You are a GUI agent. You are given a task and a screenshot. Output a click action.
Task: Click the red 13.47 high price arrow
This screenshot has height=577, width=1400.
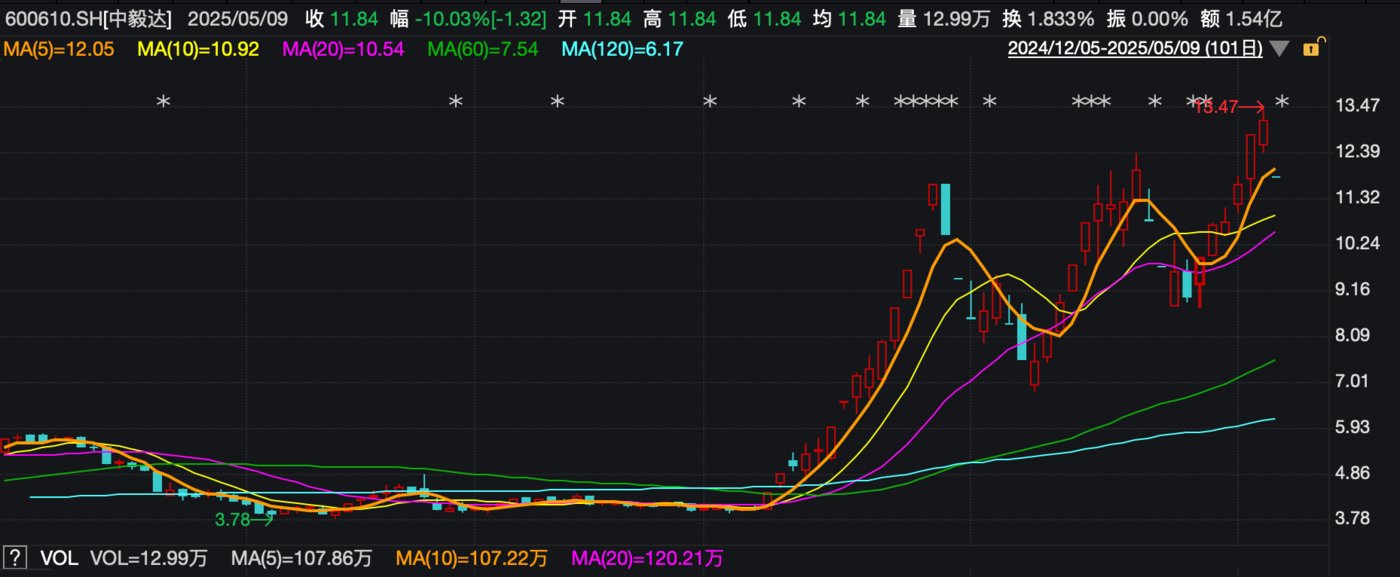(1230, 106)
